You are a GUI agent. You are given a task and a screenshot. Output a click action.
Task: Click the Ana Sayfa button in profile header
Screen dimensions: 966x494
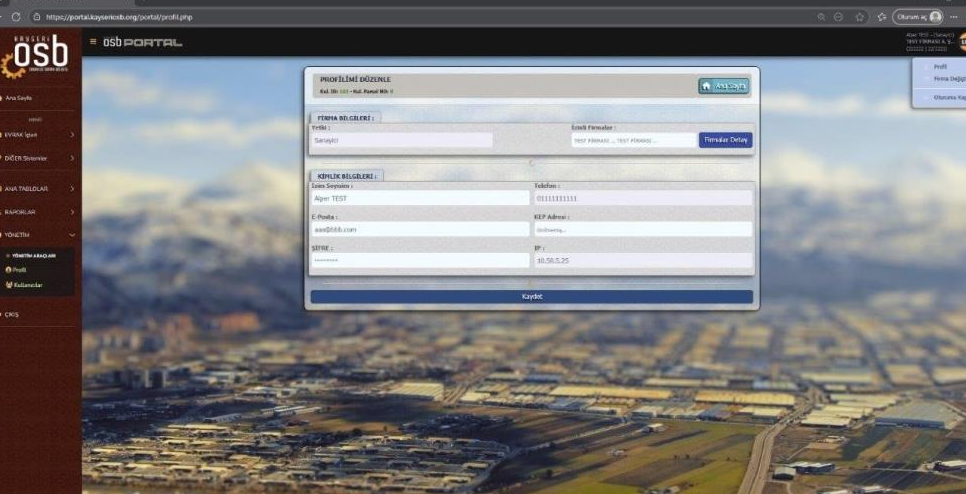(723, 86)
